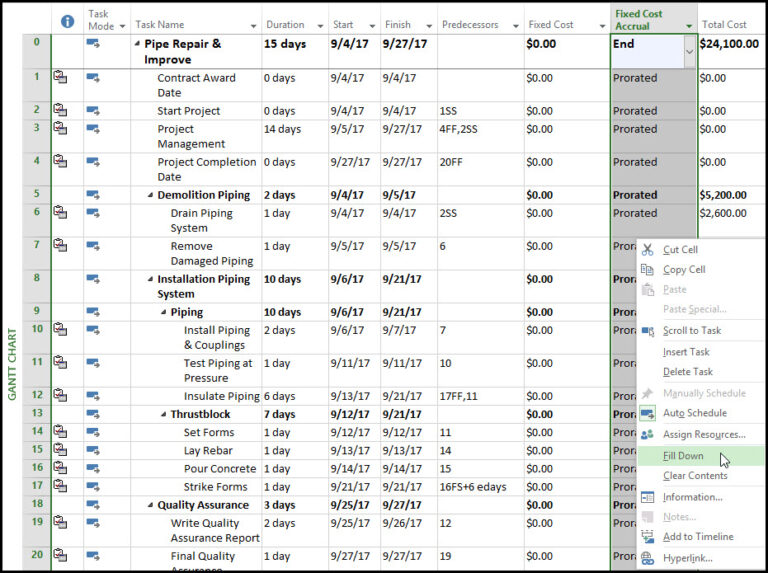Screen dimensions: 768x573
Task: Click the Add to Timeline icon
Action: coord(648,537)
